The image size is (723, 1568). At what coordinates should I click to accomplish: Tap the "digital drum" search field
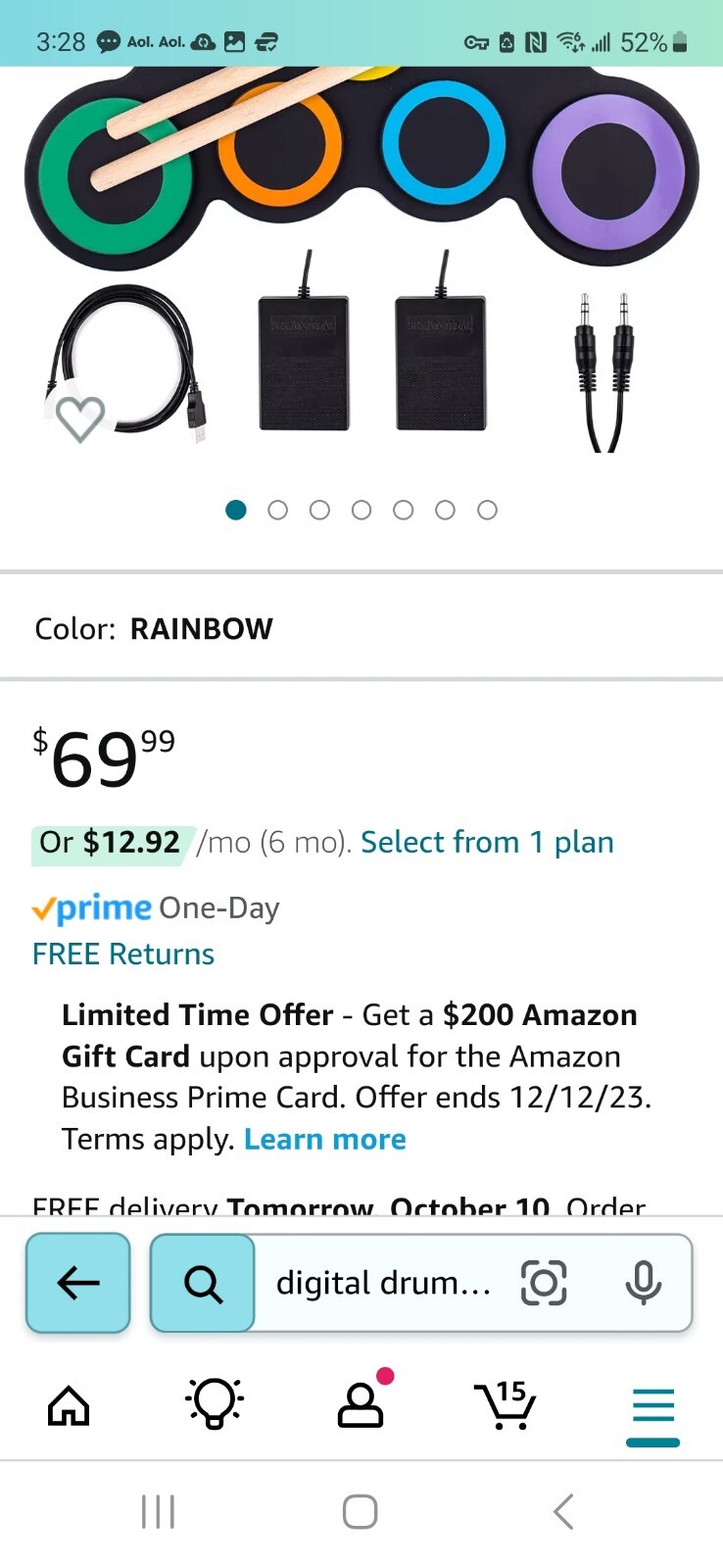(x=383, y=1283)
